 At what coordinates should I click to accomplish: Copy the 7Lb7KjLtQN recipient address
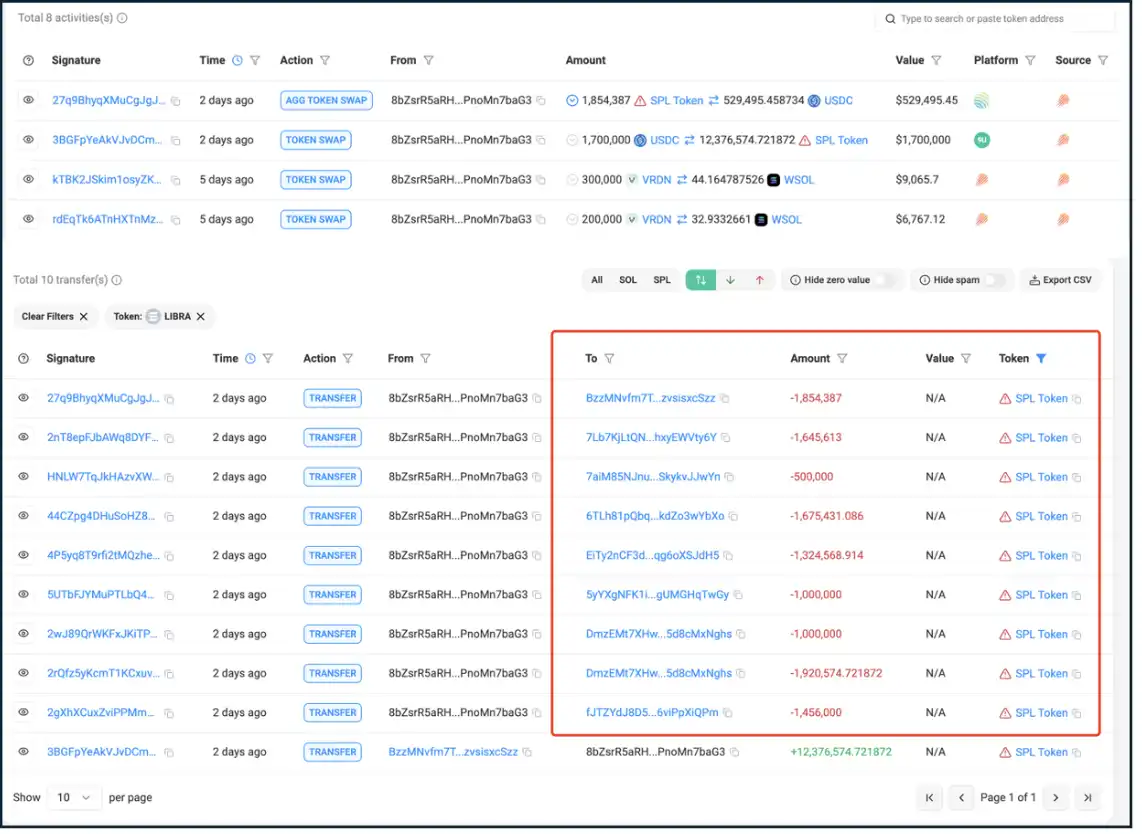(726, 438)
